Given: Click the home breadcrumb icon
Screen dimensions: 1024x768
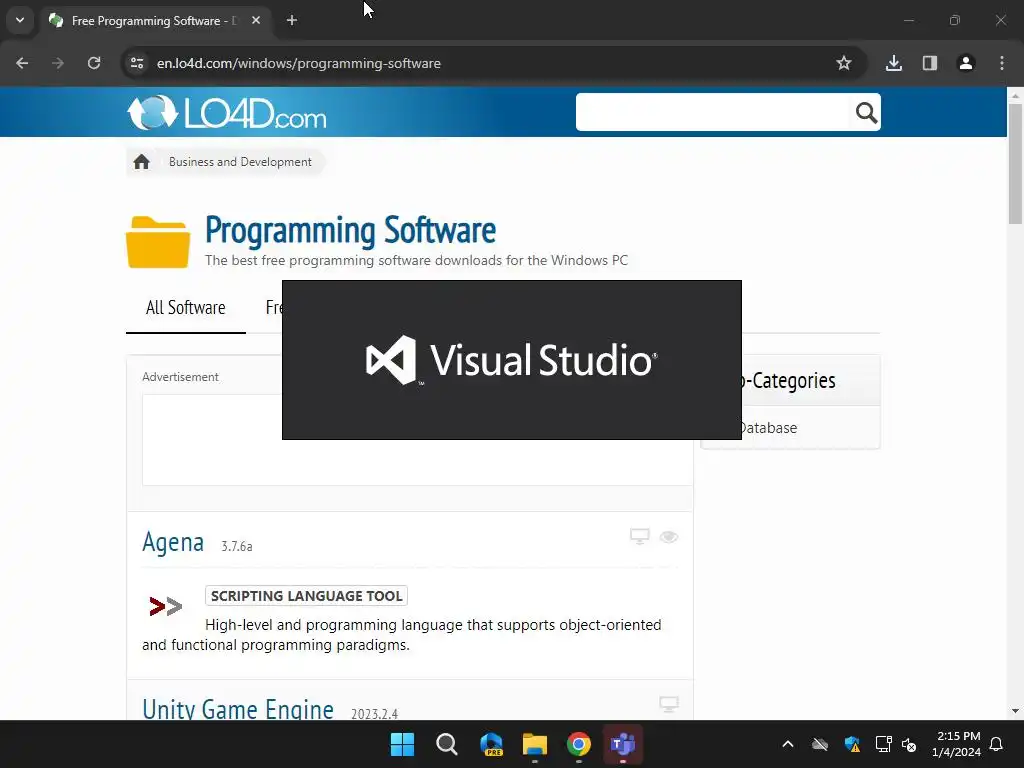Looking at the screenshot, I should coord(141,162).
